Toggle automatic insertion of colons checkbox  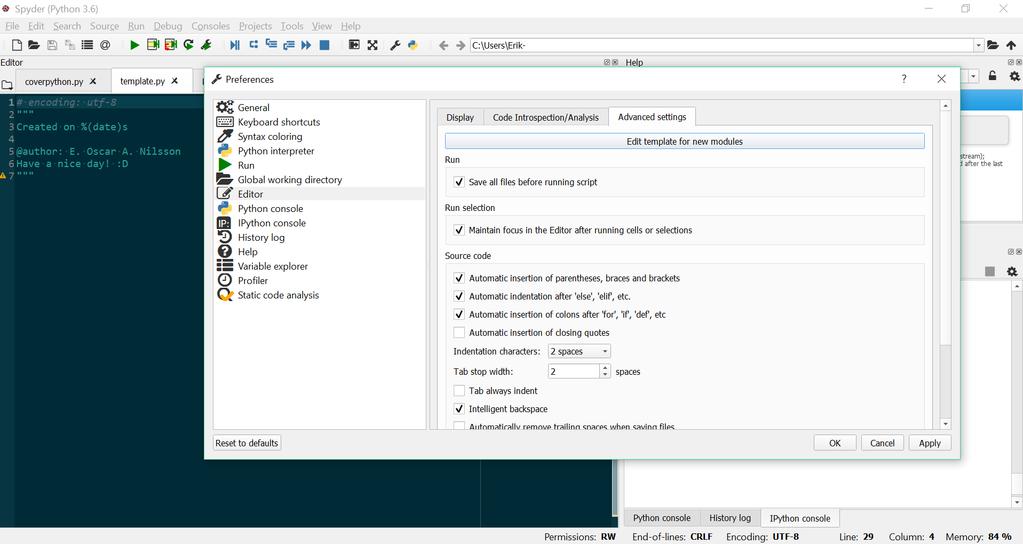459,314
